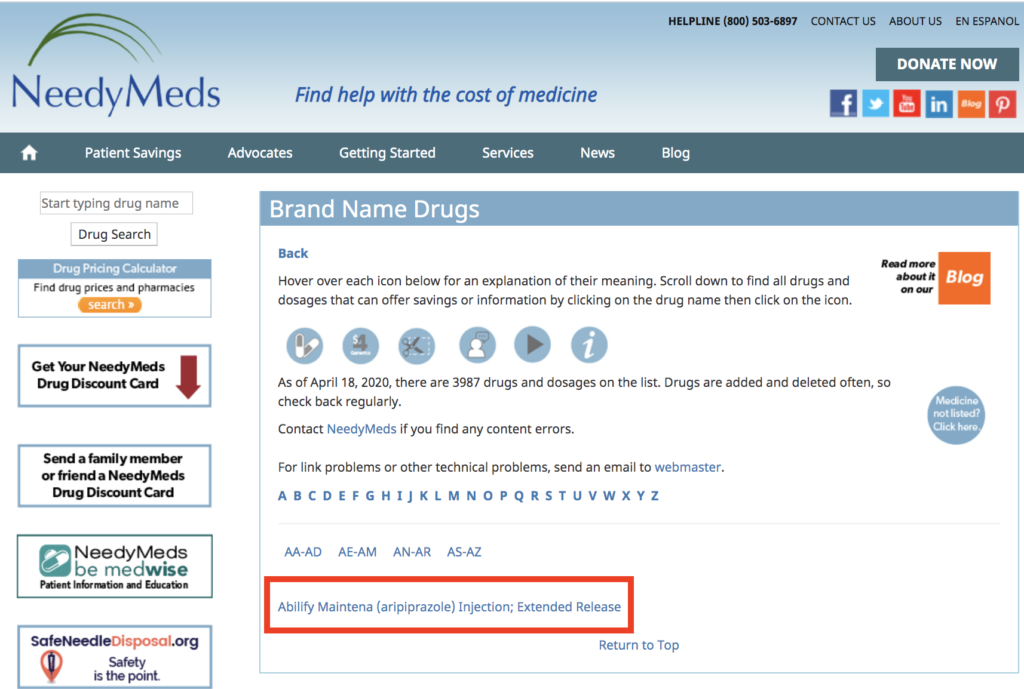Click the home icon in the navigation bar
The image size is (1024, 689).
point(29,152)
